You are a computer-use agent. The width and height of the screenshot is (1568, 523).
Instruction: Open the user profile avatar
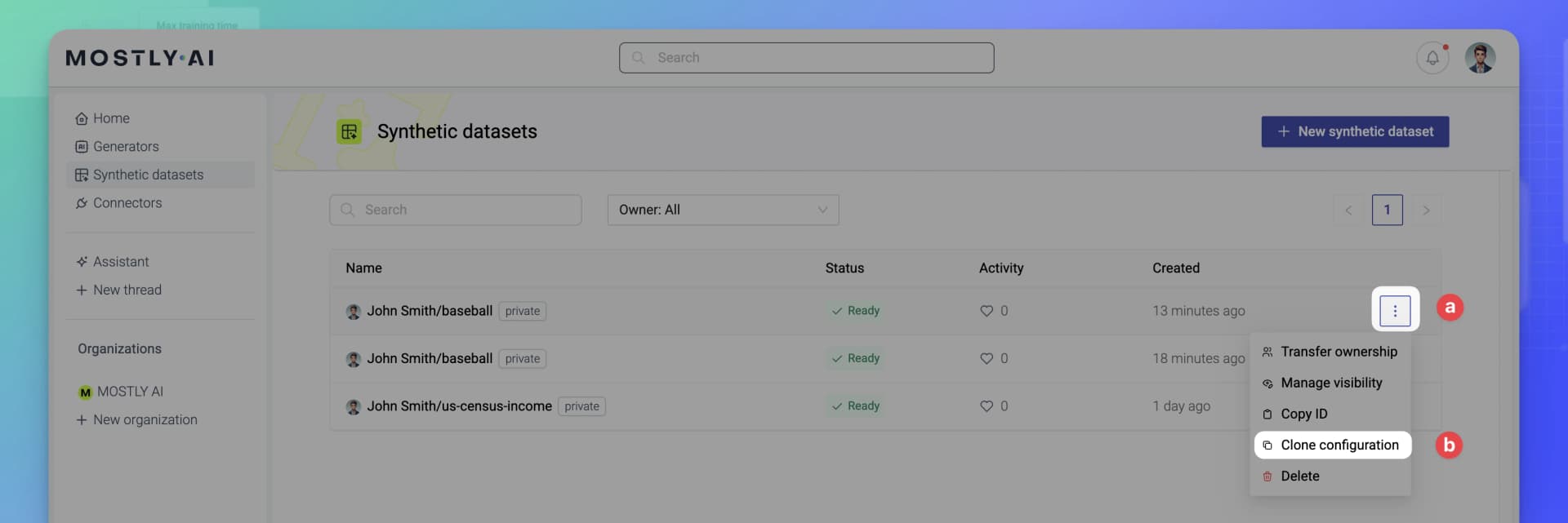pos(1479,58)
